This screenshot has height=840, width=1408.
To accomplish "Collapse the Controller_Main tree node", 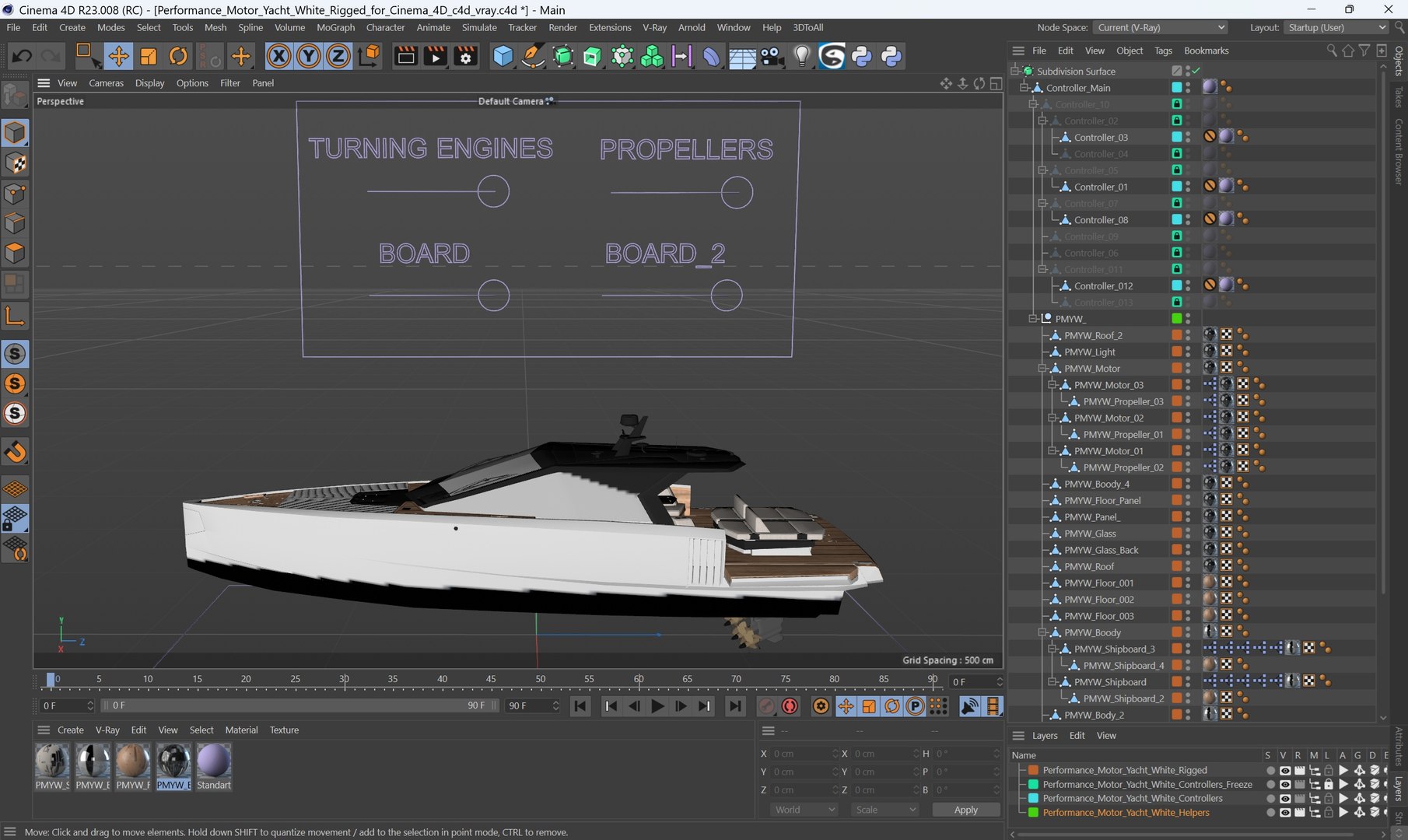I will (x=1024, y=88).
